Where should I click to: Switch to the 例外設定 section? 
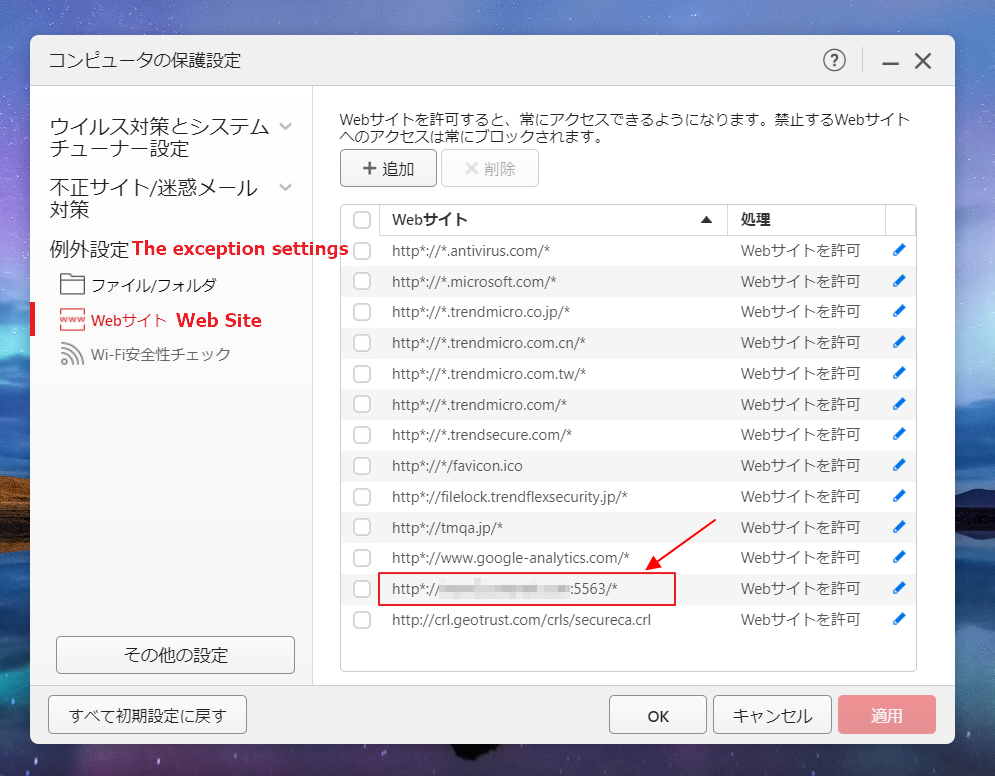89,248
